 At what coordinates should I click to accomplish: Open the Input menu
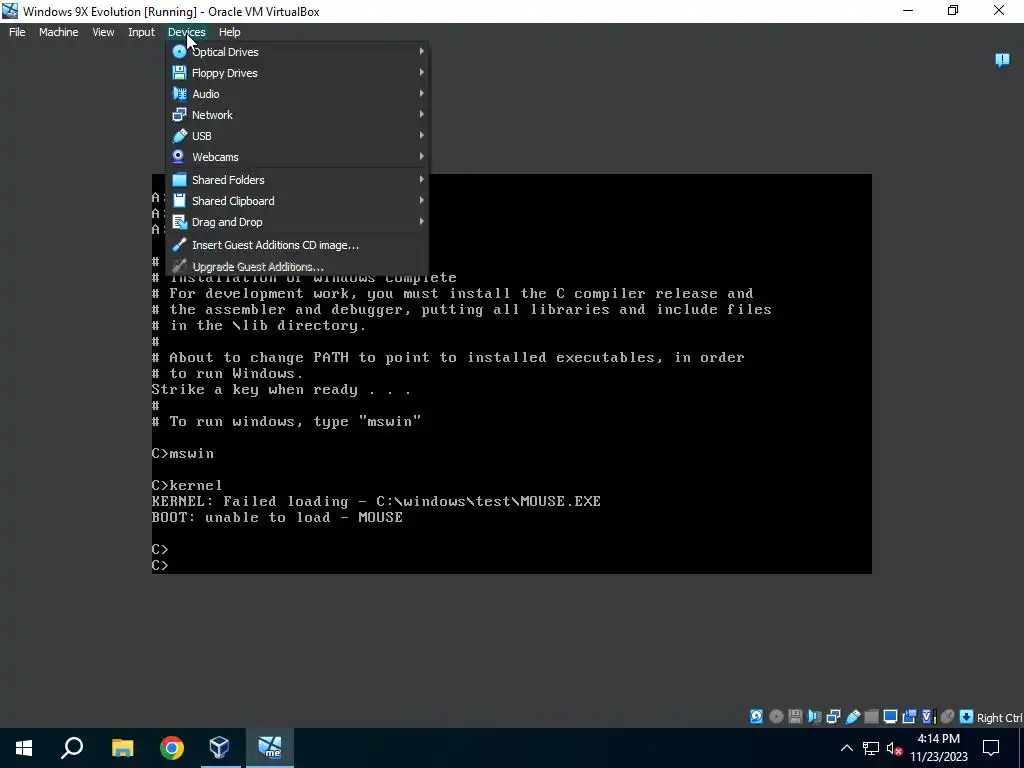(x=141, y=32)
